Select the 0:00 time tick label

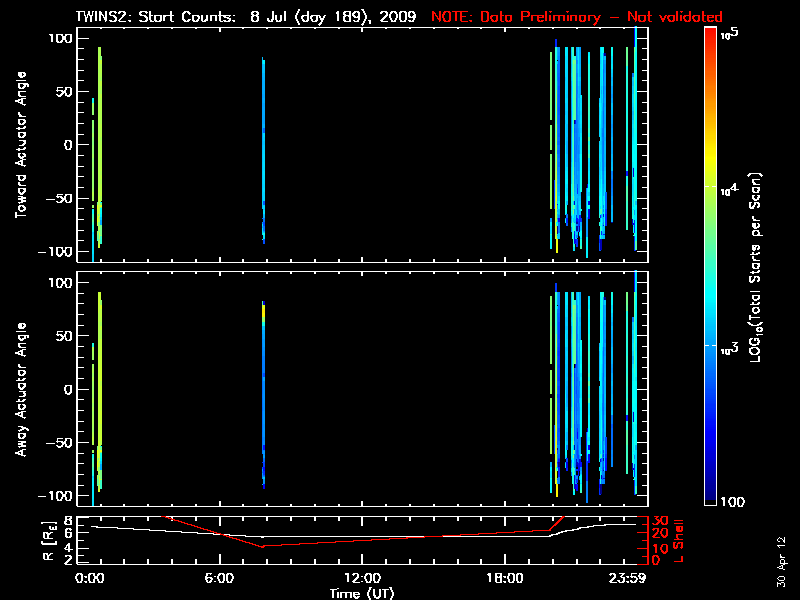pos(90,578)
